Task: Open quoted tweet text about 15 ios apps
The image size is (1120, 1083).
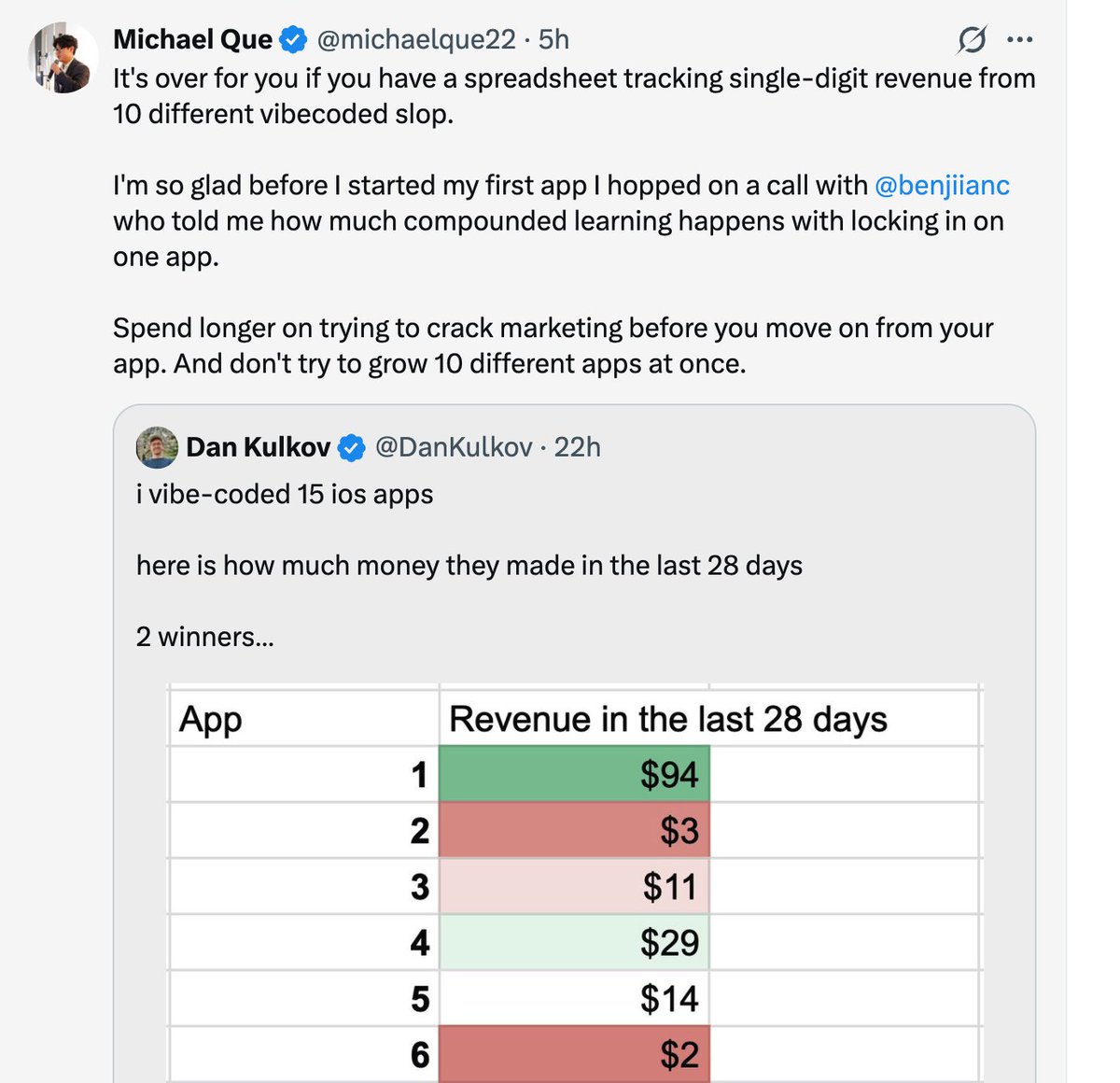Action: (285, 494)
